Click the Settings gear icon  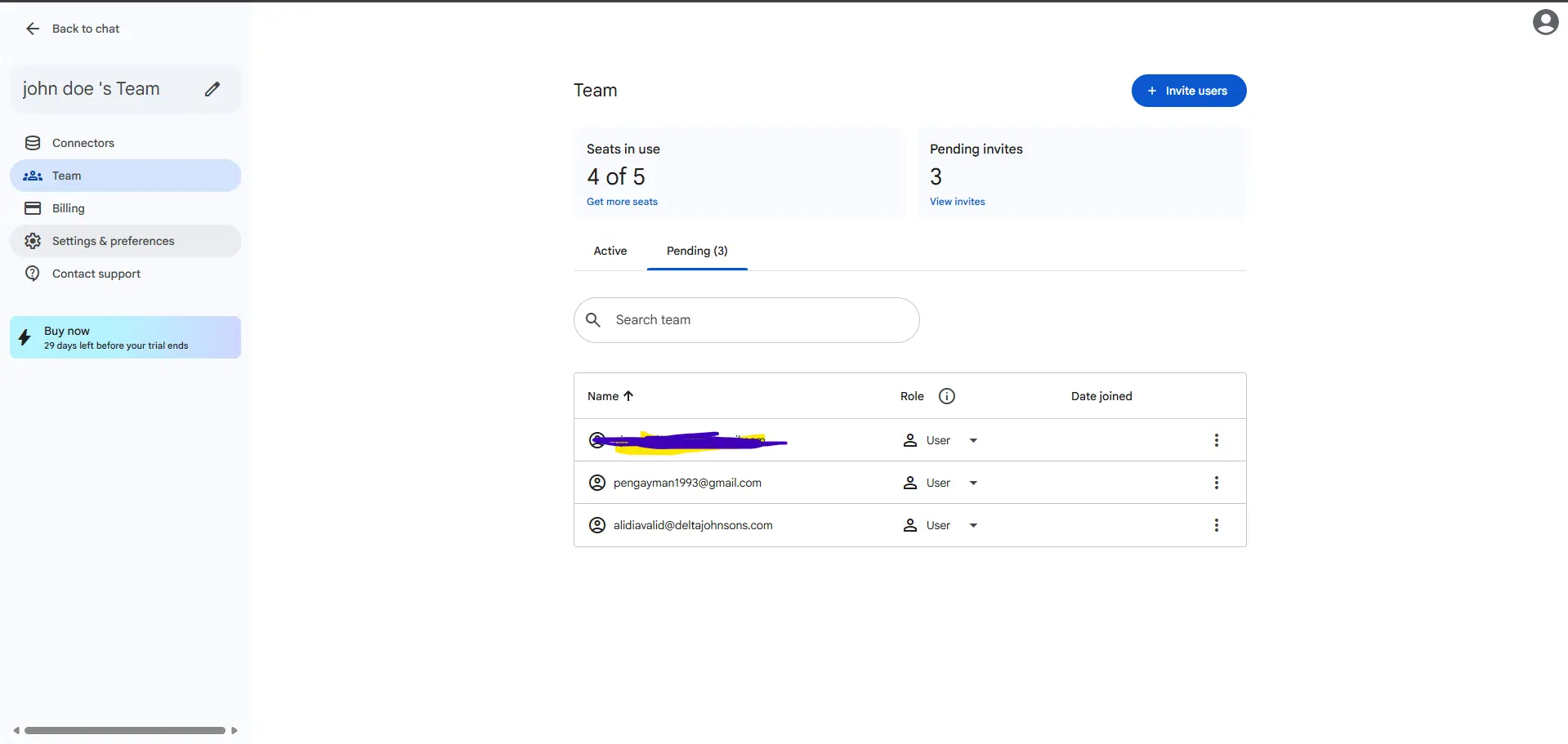[x=33, y=241]
